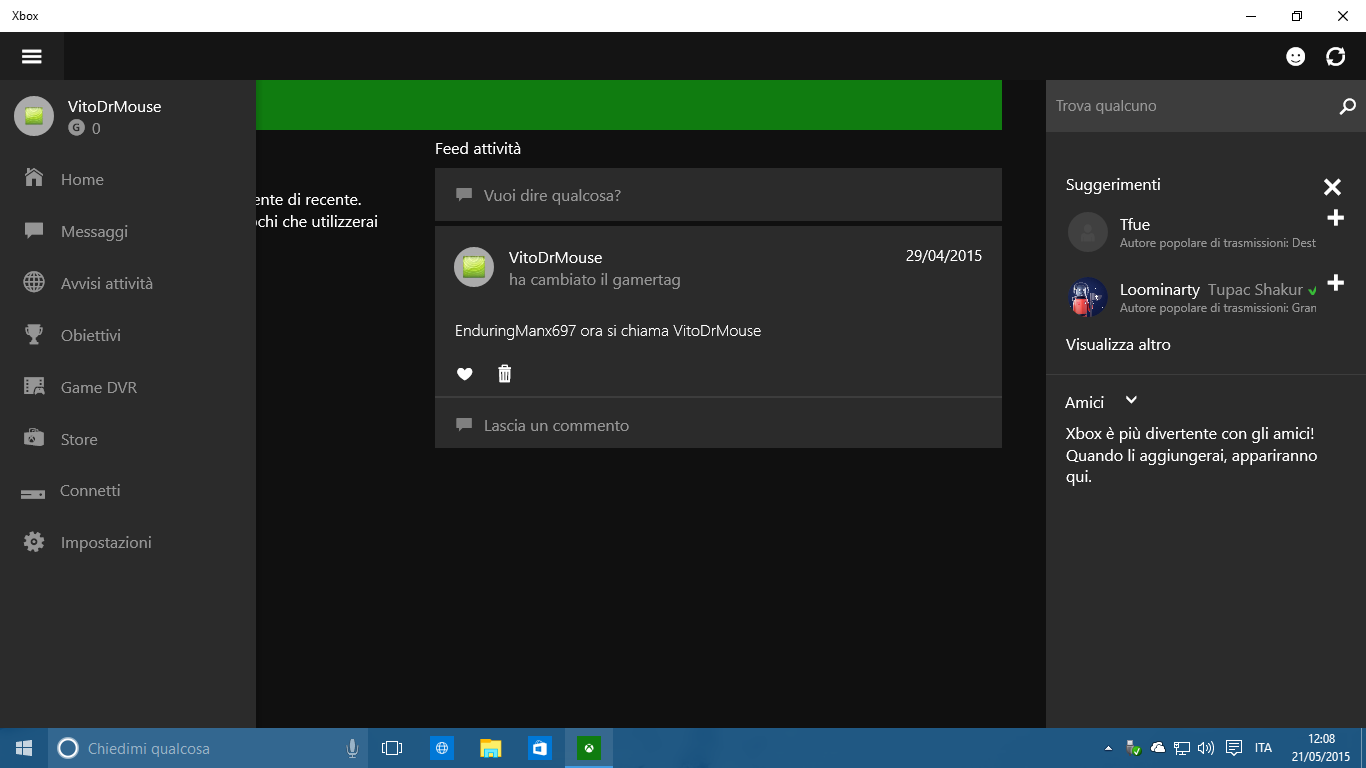
Task: Click the Xbox app taskbar icon
Action: coord(589,748)
